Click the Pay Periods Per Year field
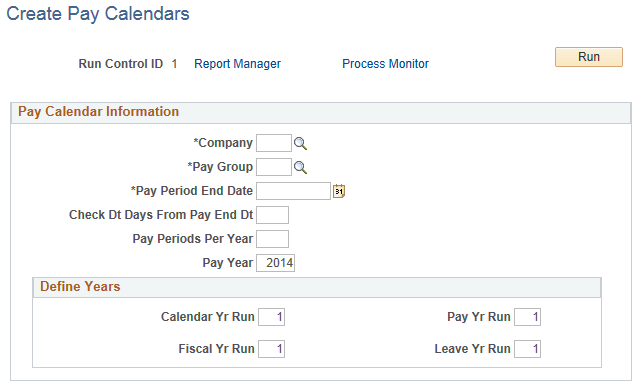The height and width of the screenshot is (386, 642). coord(272,239)
